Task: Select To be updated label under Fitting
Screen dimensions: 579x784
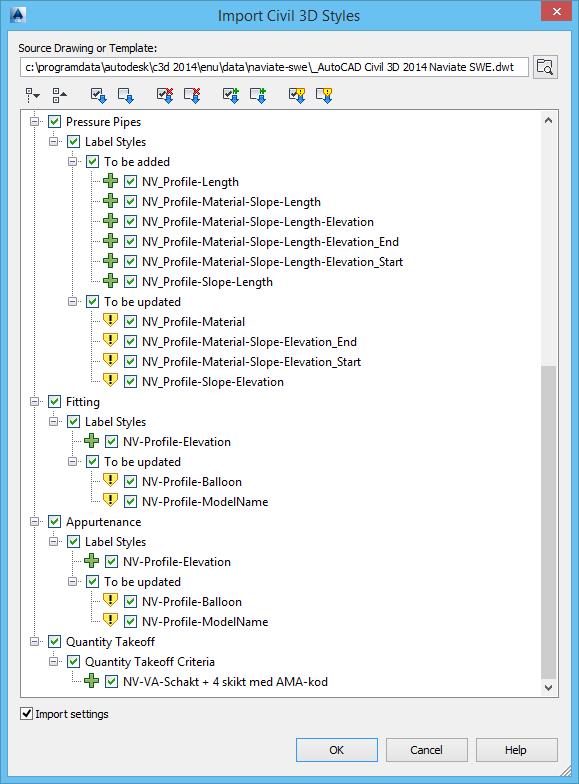Action: (x=142, y=462)
